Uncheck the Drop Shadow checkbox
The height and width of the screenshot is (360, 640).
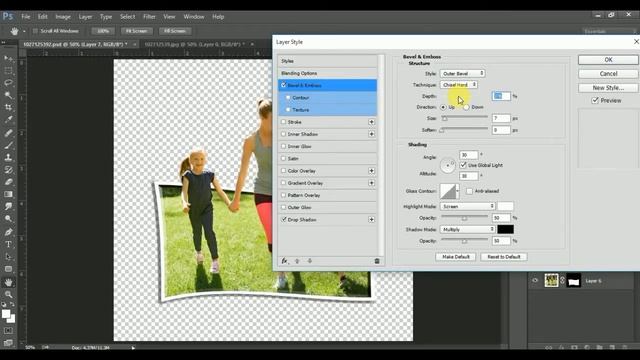[284, 220]
